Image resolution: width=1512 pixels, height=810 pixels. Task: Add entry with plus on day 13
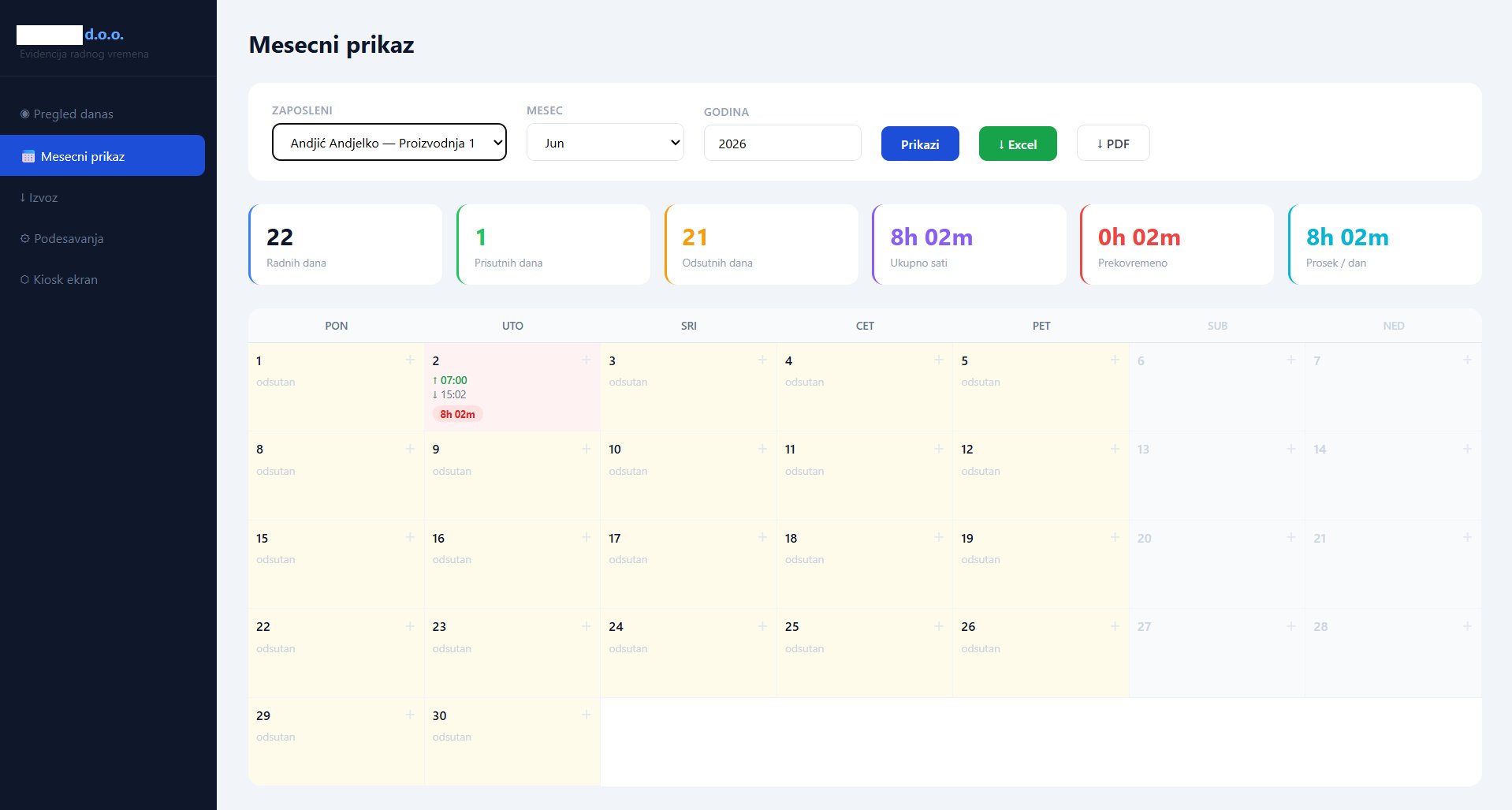1290,449
